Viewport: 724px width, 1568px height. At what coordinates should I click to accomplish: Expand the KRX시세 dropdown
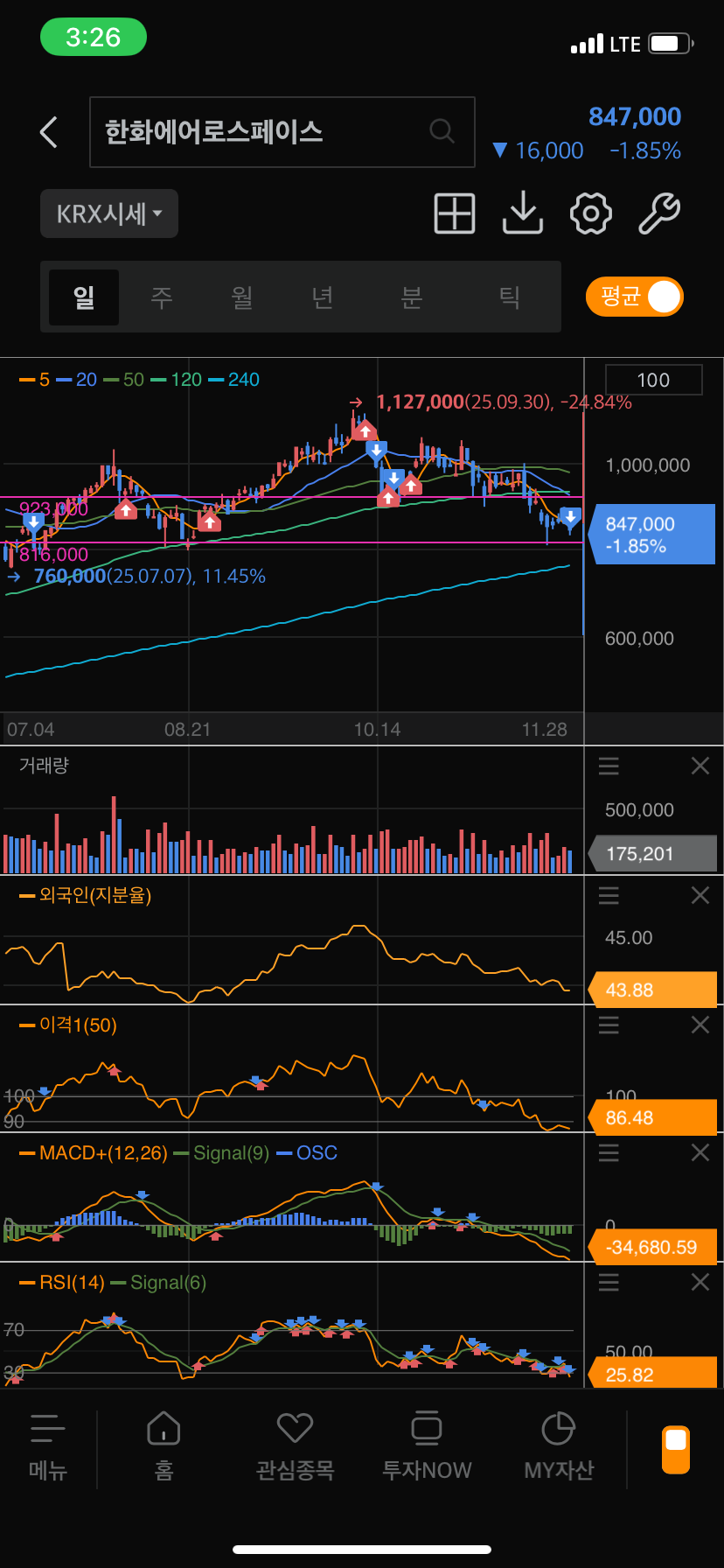pos(109,213)
